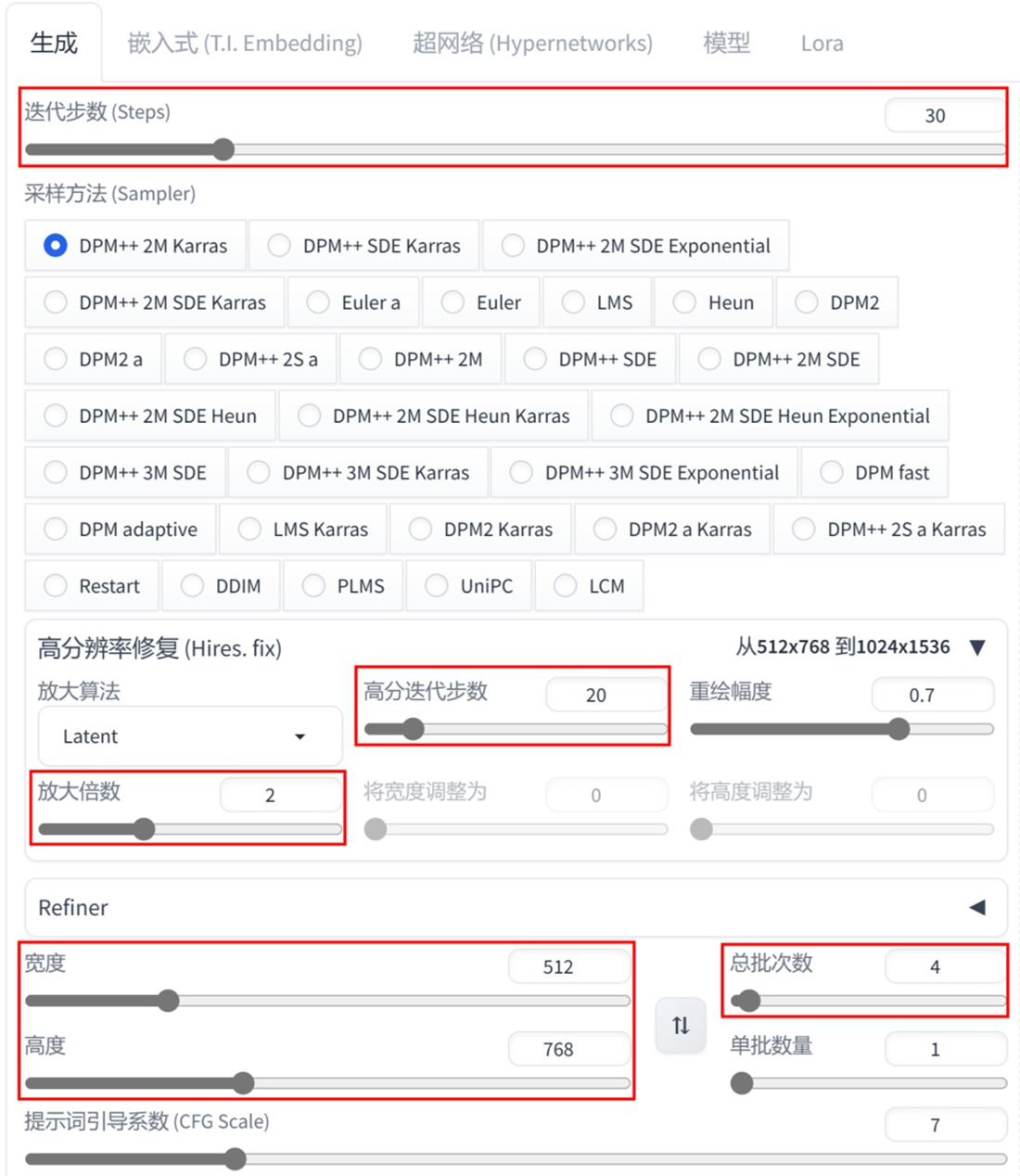Collapse the Hires. fix section arrow
Image resolution: width=1020 pixels, height=1176 pixels.
tap(977, 647)
